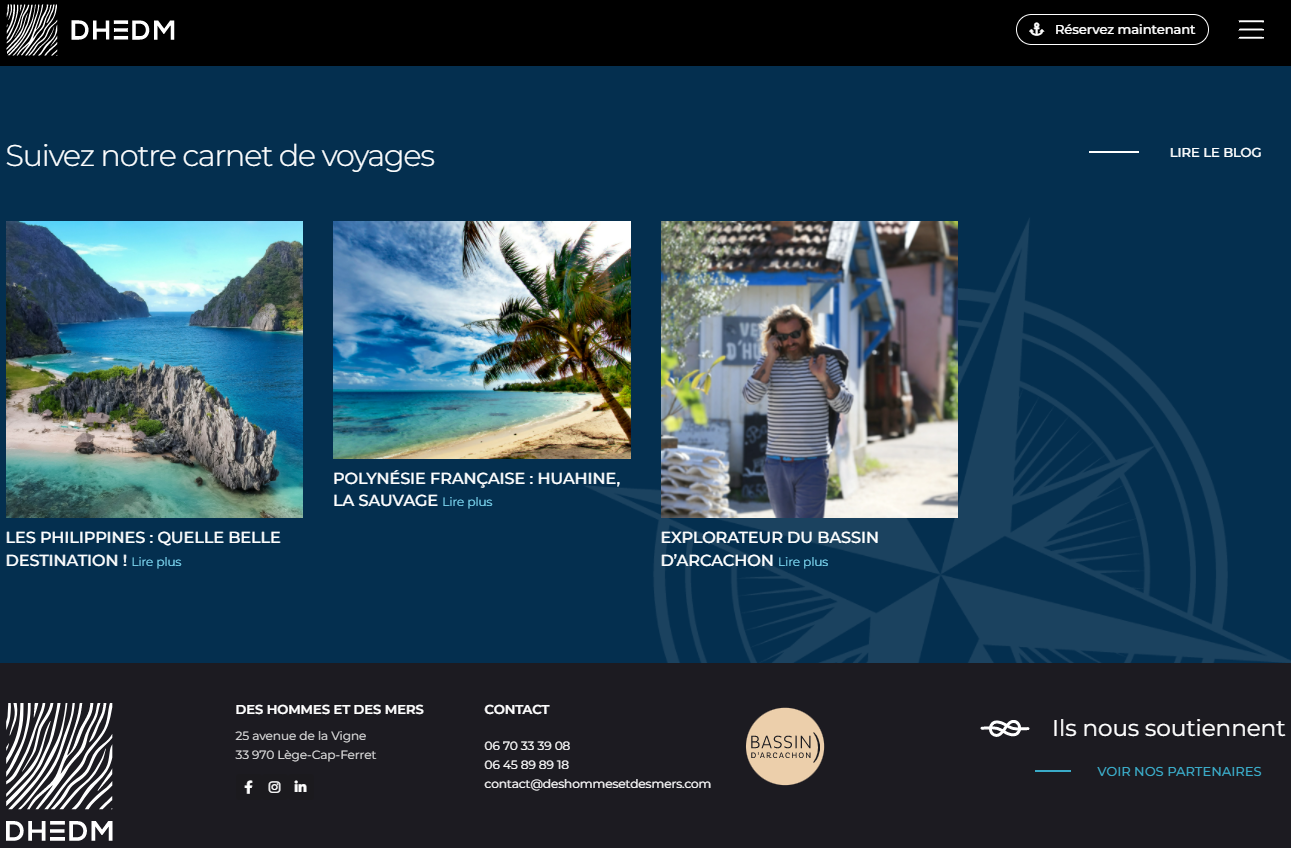Click the DHEDM logo in header
Screen dimensions: 1291x848
(91, 30)
